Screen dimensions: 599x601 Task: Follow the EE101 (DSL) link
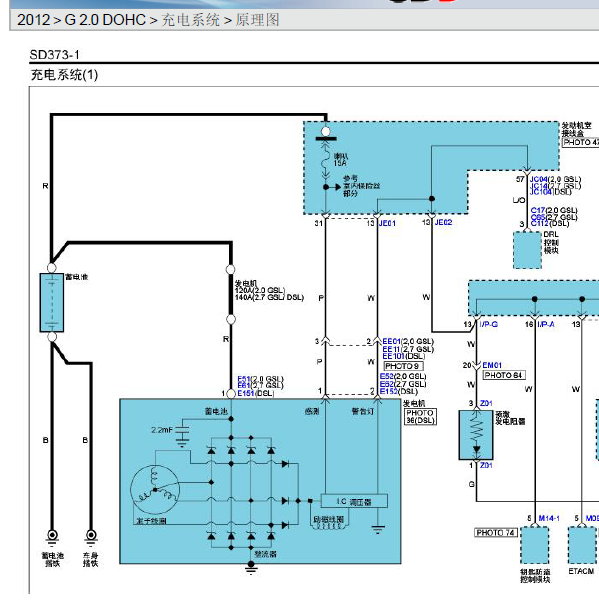pos(393,356)
